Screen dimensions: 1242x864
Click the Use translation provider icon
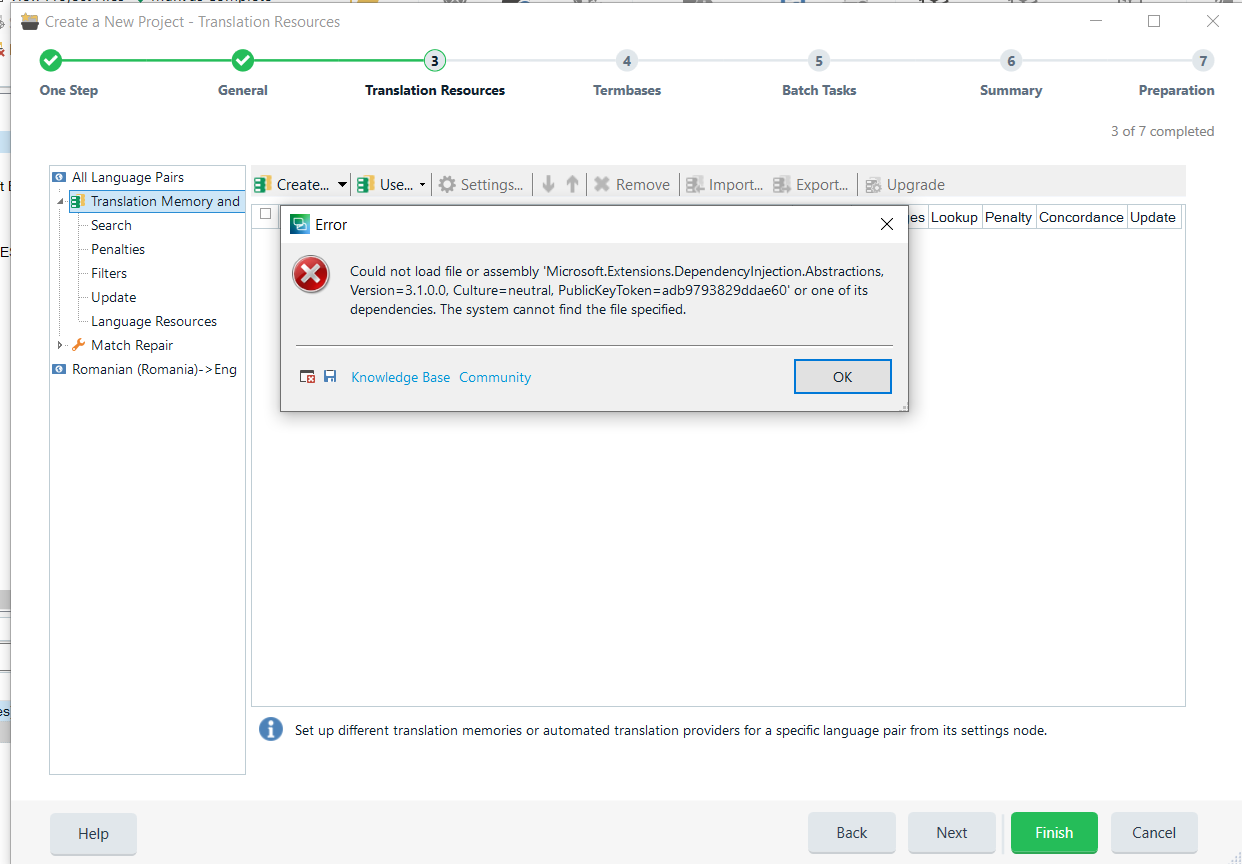click(366, 184)
